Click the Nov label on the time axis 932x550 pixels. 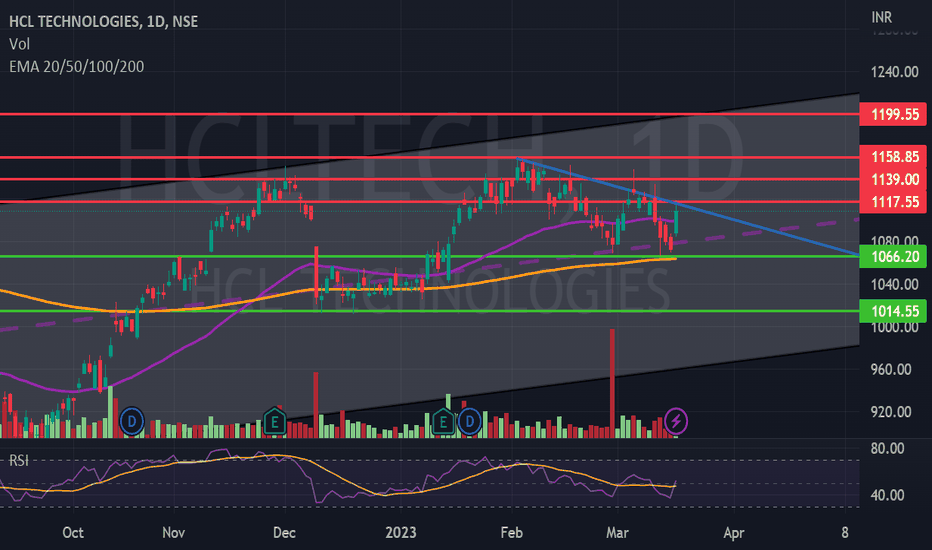[x=174, y=533]
